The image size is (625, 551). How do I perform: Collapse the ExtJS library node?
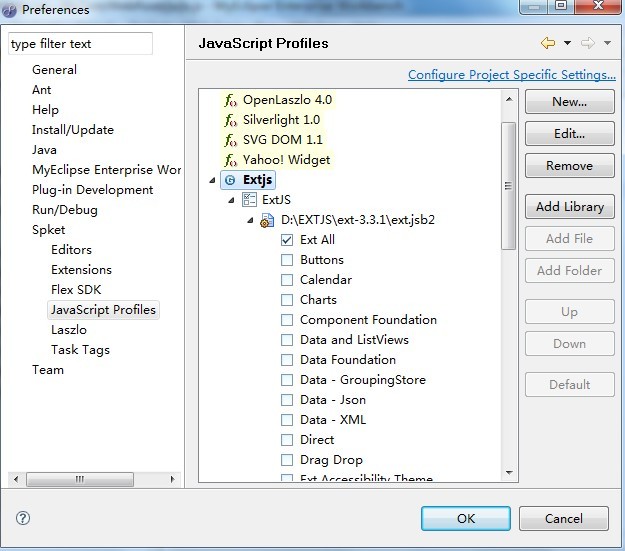231,201
